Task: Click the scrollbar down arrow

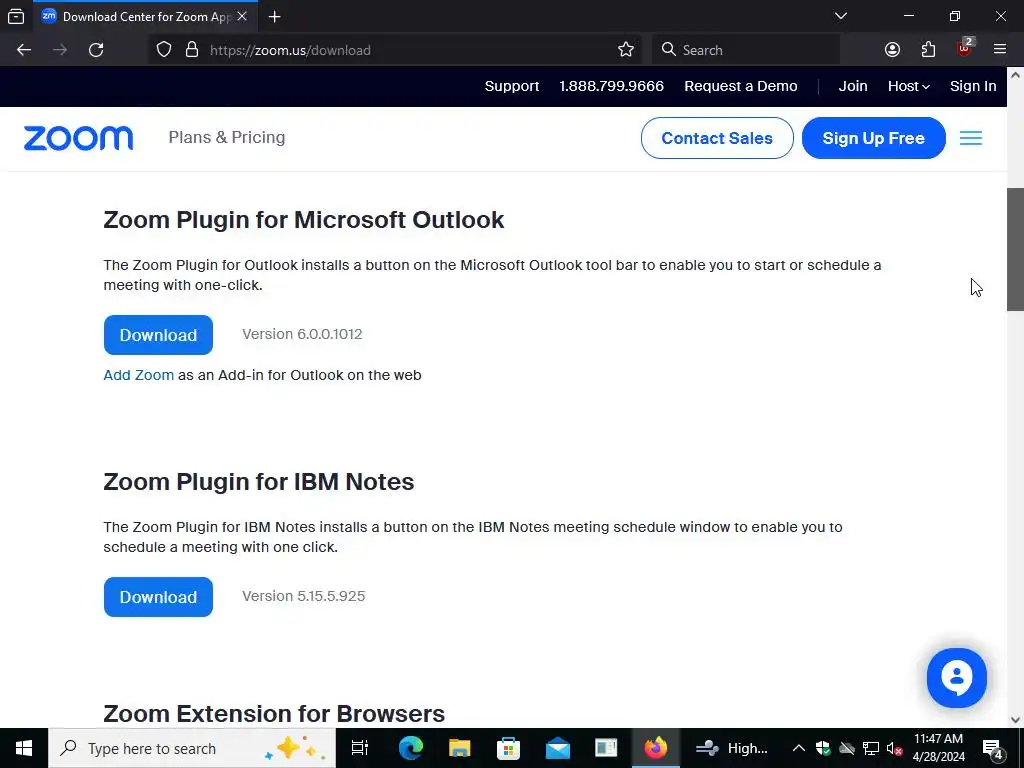Action: [1015, 720]
